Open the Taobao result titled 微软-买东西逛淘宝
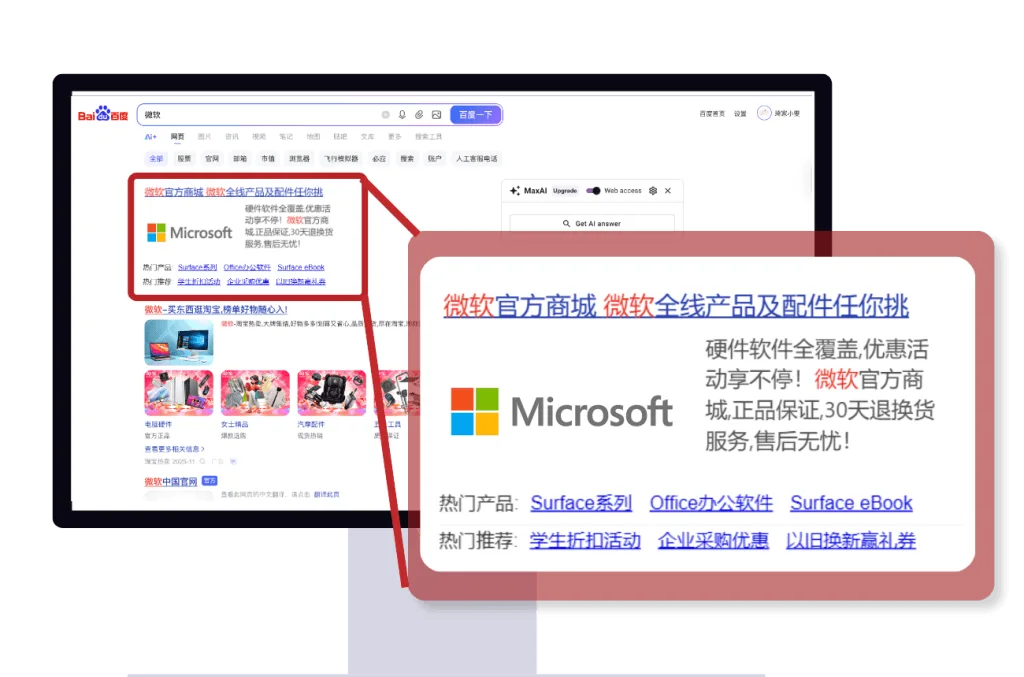This screenshot has height=677, width=1024. tap(216, 309)
